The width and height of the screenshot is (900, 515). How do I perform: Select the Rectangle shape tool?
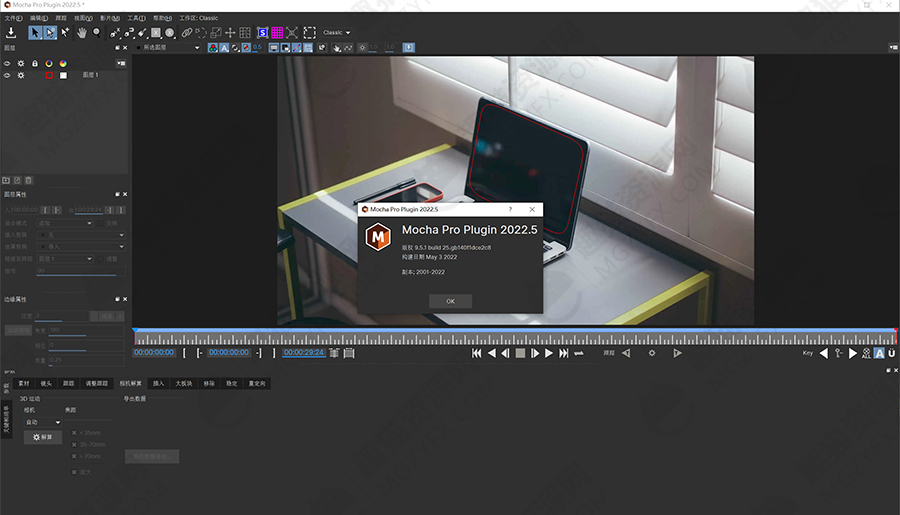pos(156,33)
